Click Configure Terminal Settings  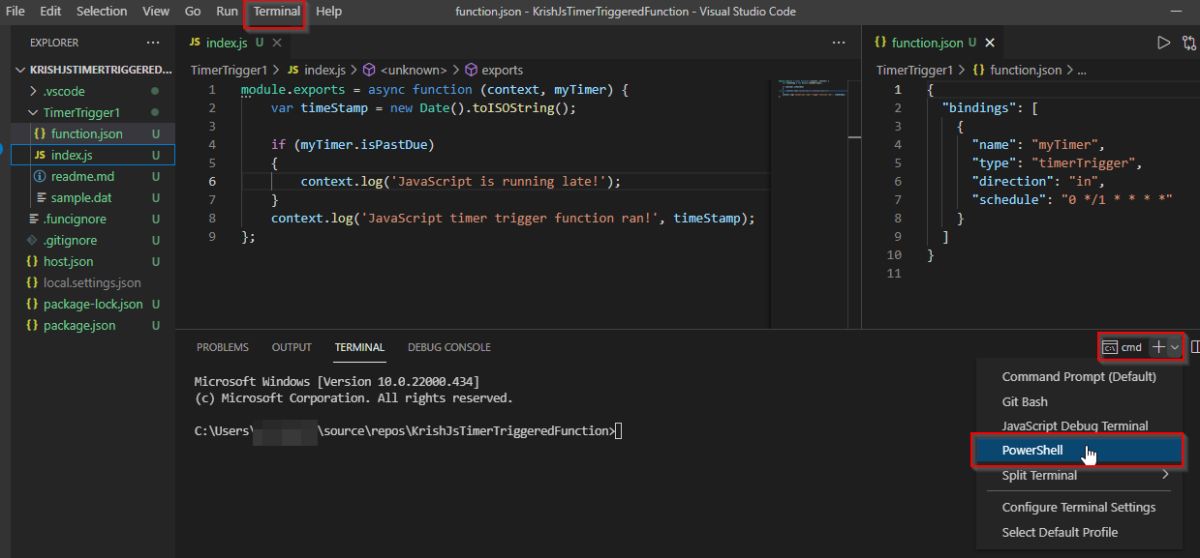pyautogui.click(x=1078, y=507)
